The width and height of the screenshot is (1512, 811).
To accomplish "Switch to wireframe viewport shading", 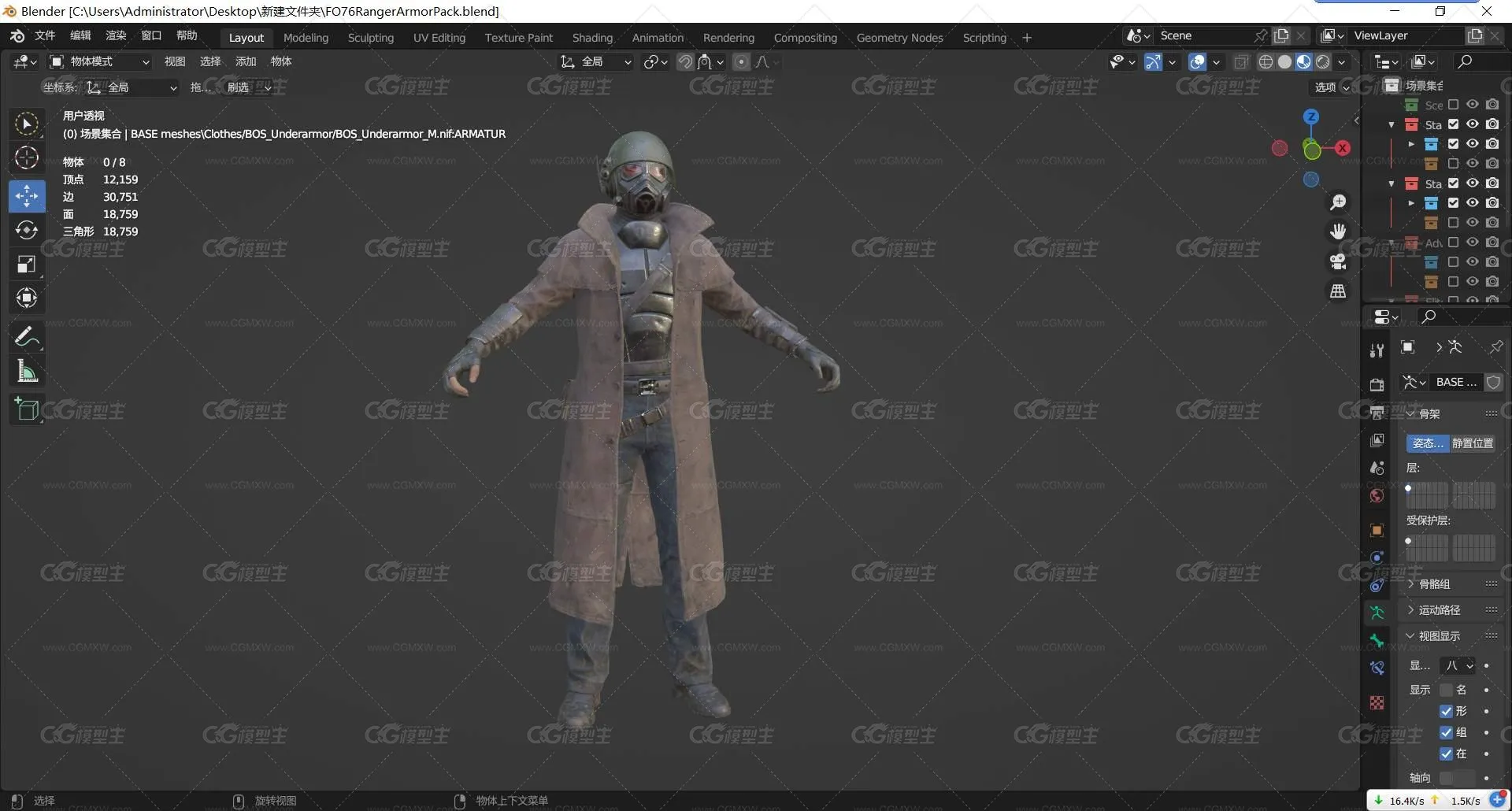I will tap(1266, 62).
